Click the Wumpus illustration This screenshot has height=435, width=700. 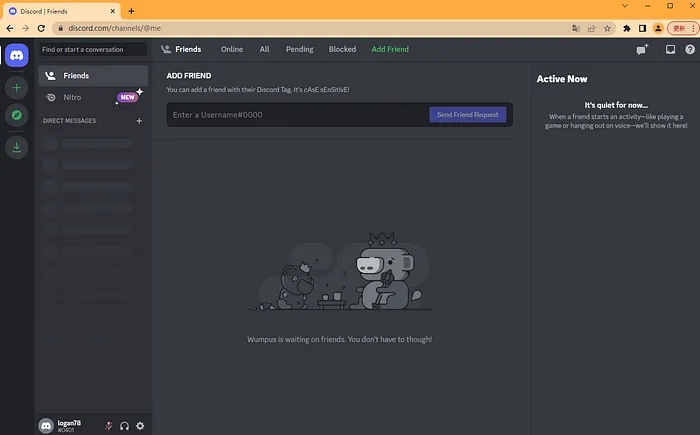[x=340, y=271]
